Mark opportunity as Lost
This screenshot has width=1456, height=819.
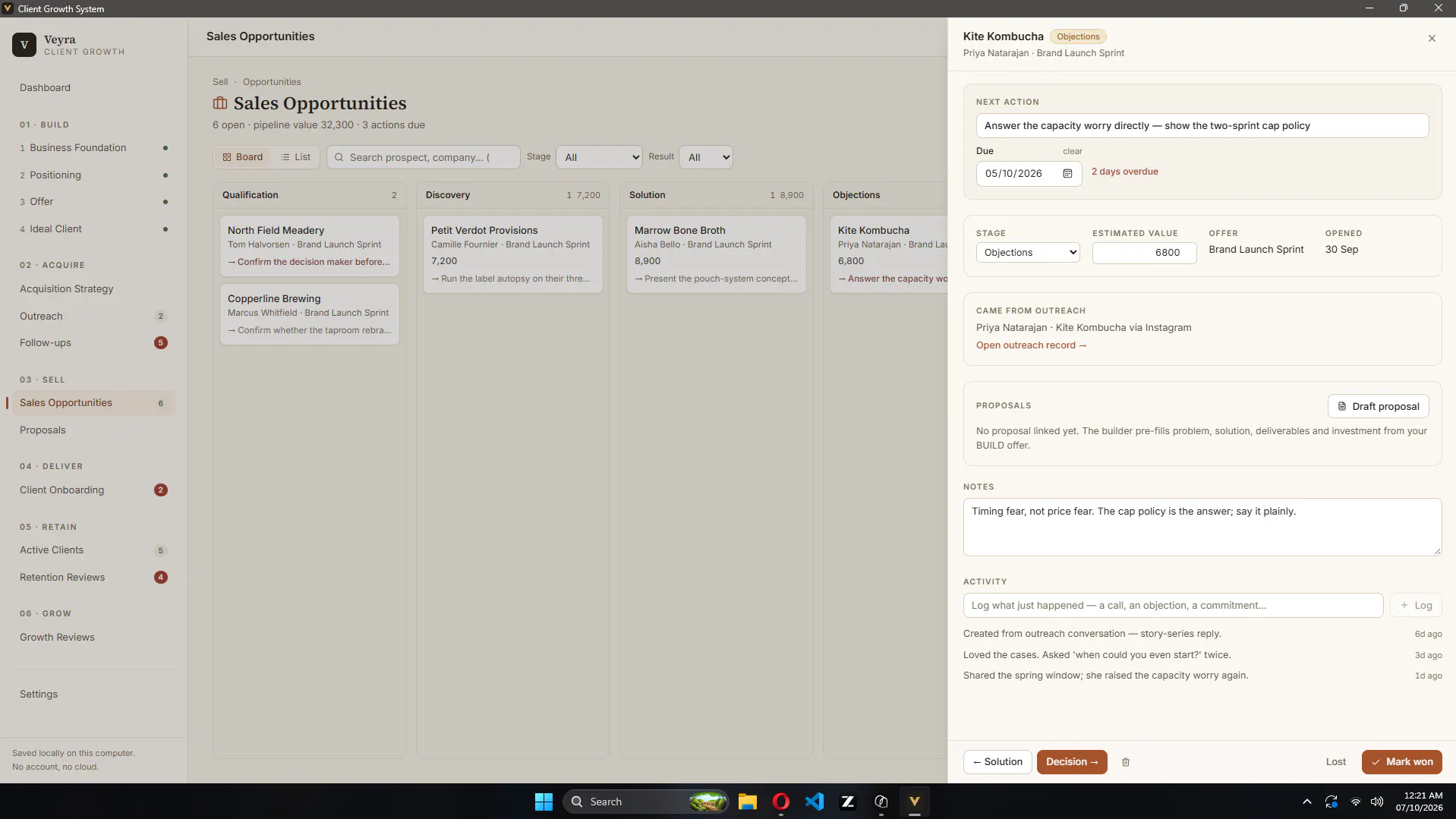tap(1336, 762)
